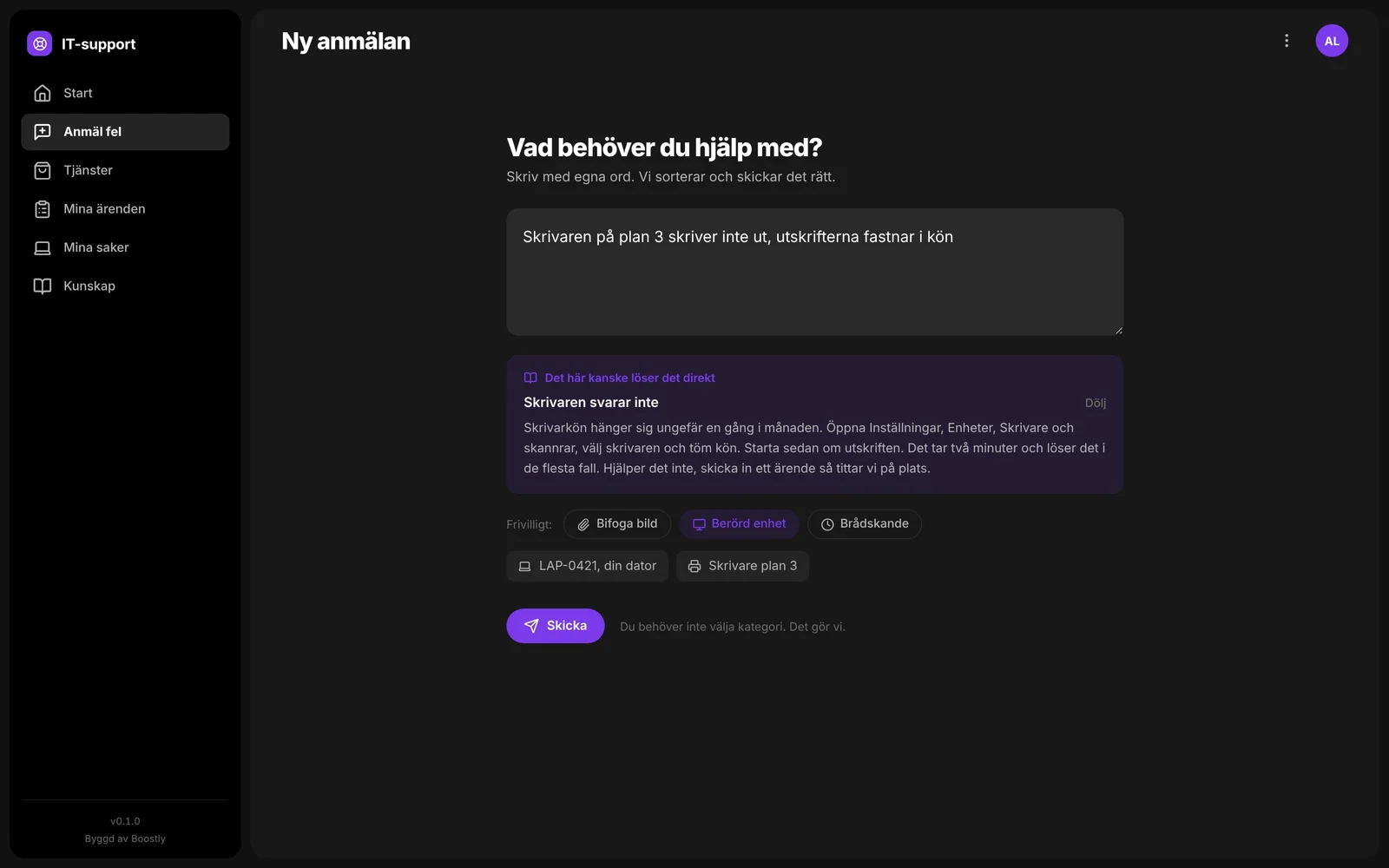
Task: Go to Anmäl fel menu item
Action: [x=125, y=132]
